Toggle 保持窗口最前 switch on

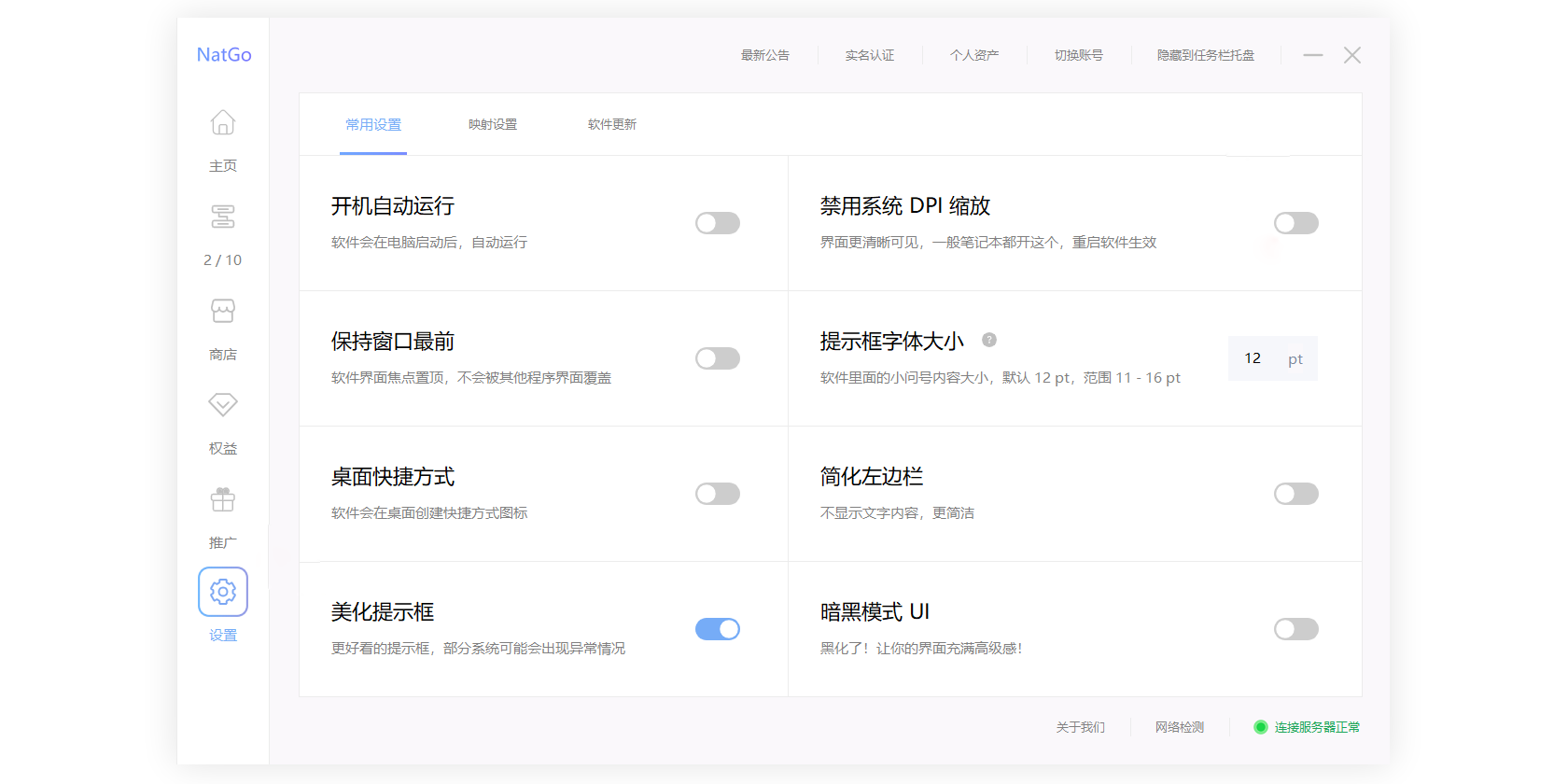717,358
